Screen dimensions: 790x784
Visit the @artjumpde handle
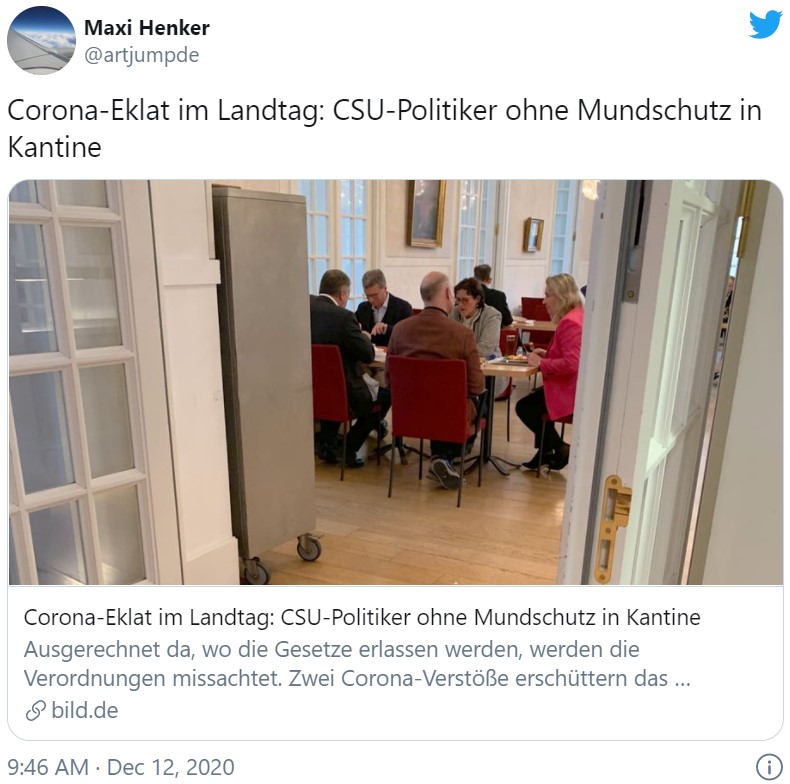coord(142,55)
